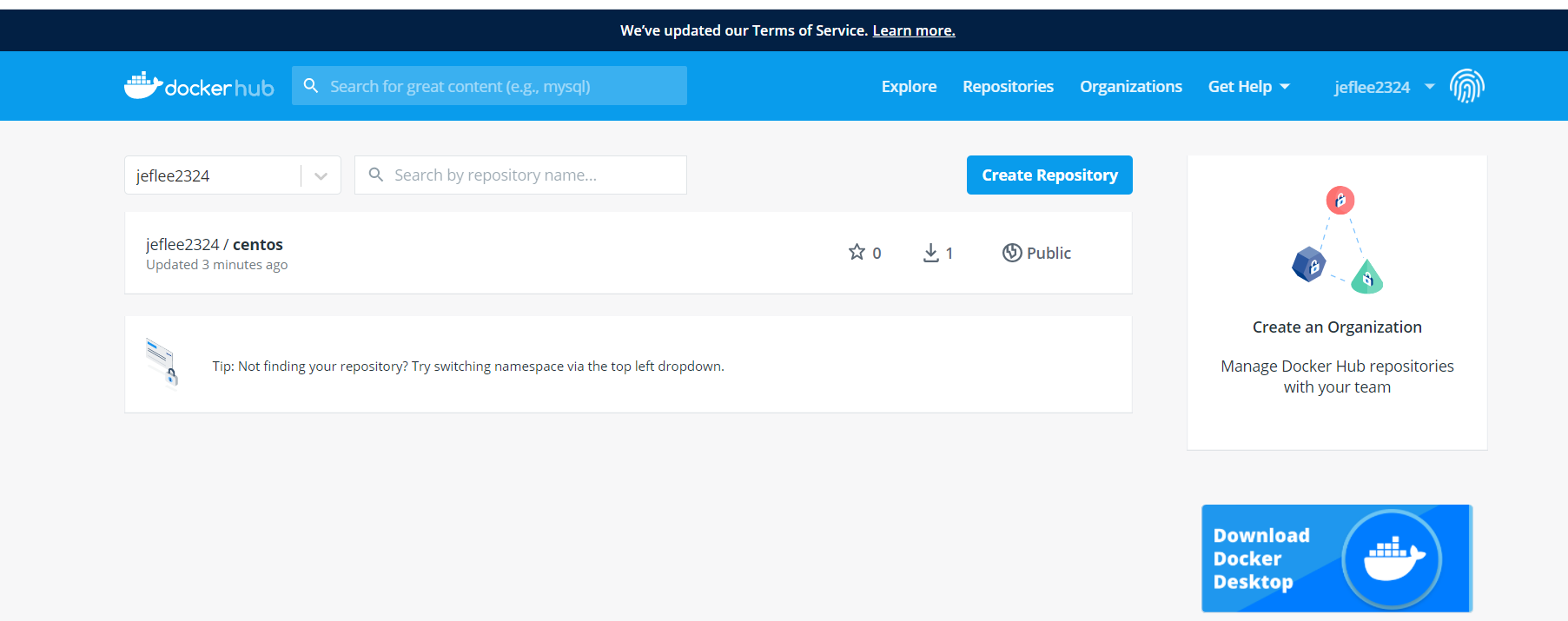
Task: Click the star icon on centos row
Action: [857, 252]
